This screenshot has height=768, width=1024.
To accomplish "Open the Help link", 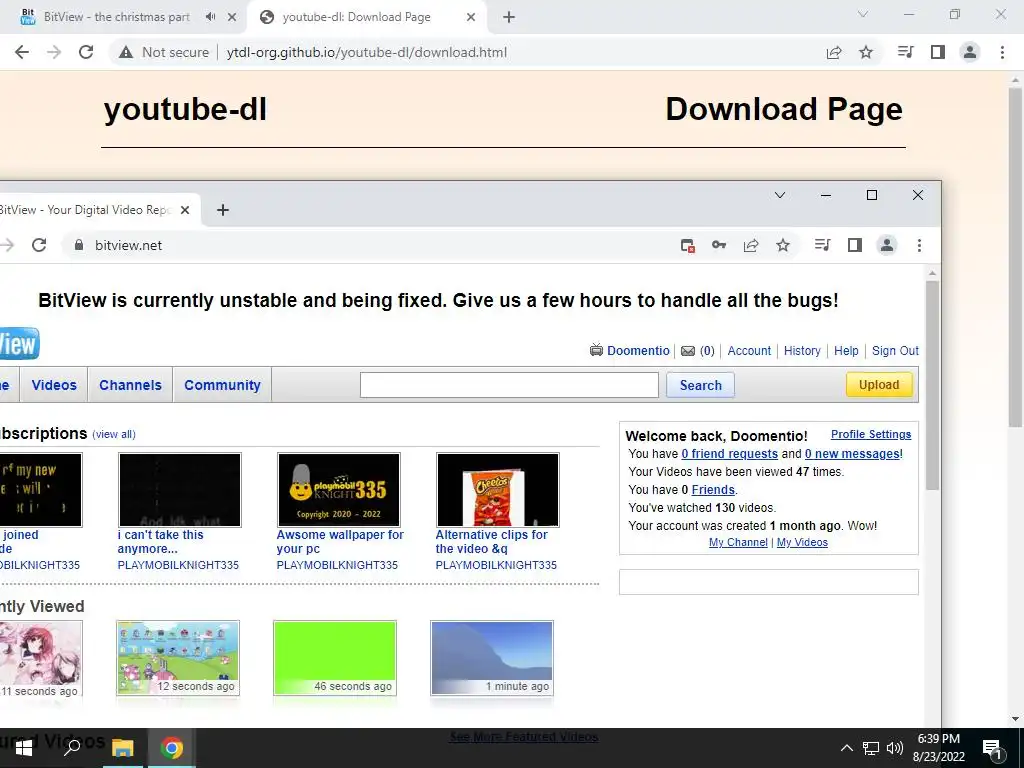I will click(846, 351).
